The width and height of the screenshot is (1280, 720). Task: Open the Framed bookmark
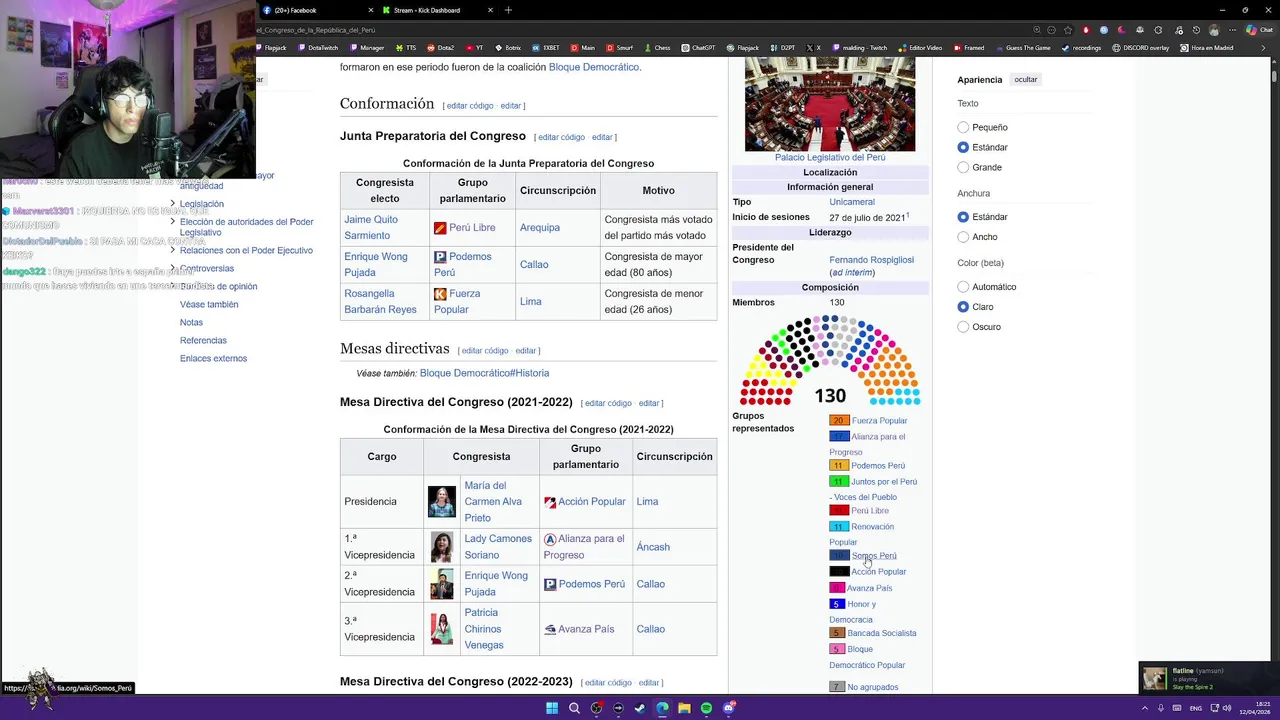(x=969, y=48)
